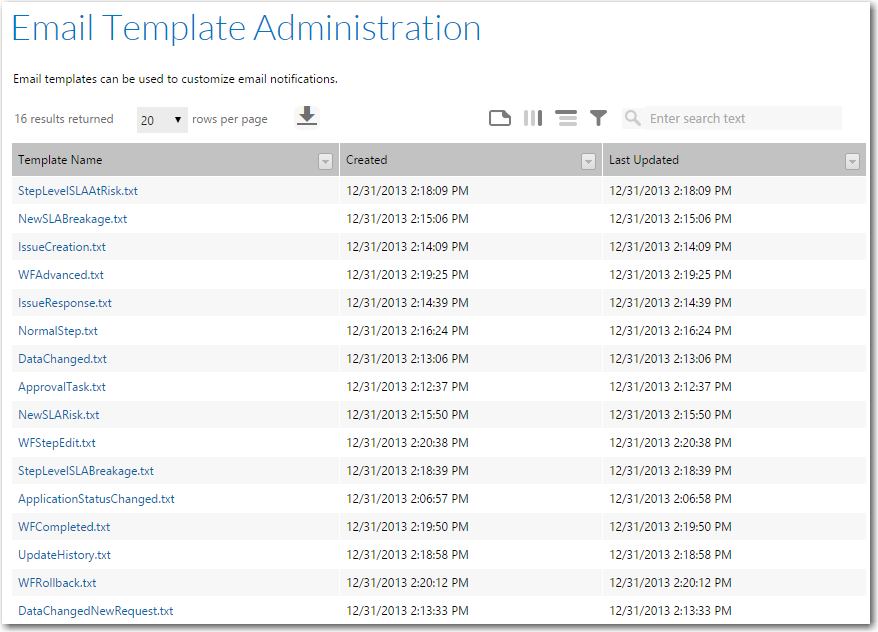Viewport: 878px width, 632px height.
Task: Sort by Template Name column header
Action: (x=60, y=160)
